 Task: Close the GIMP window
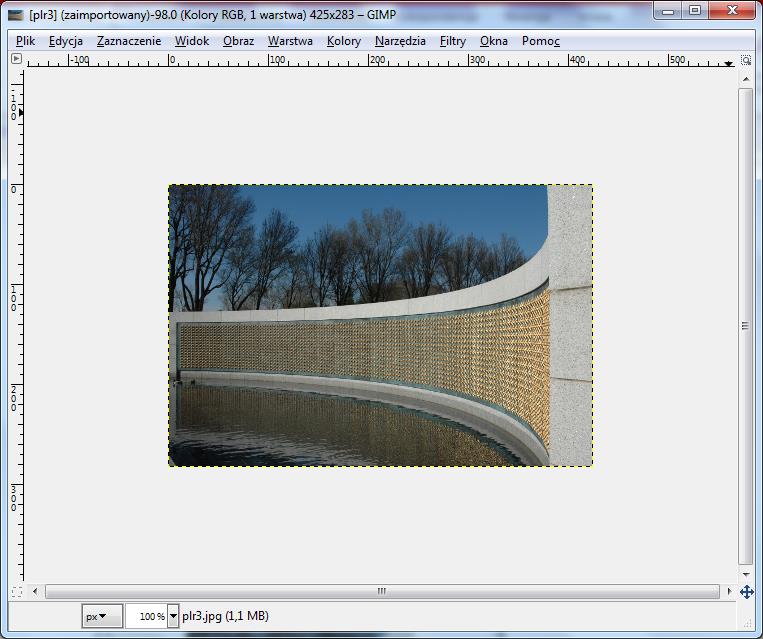click(x=732, y=11)
